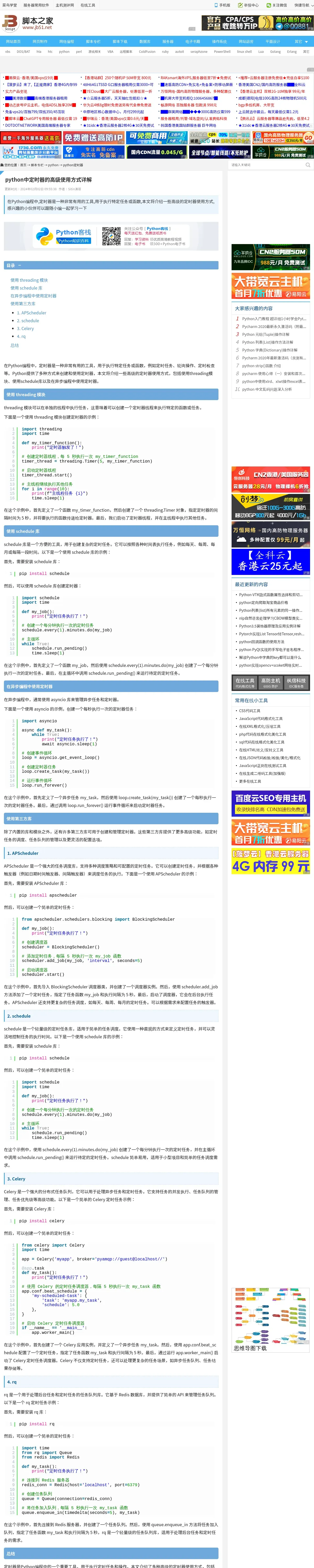Screen dimensions: 314x1568
Task: Open 服务器 navigation tab
Action: [x=168, y=41]
